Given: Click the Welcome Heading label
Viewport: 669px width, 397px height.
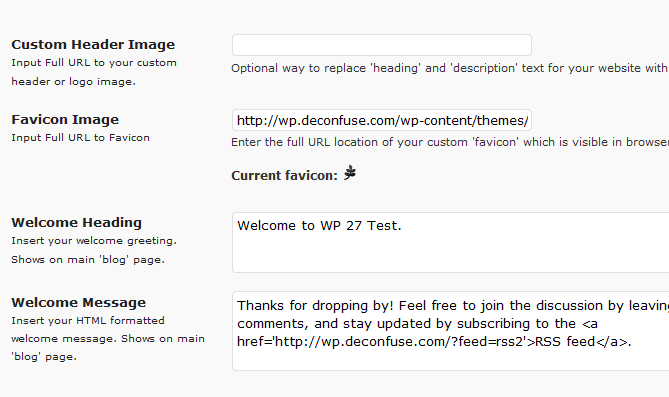Looking at the screenshot, I should tap(76, 222).
